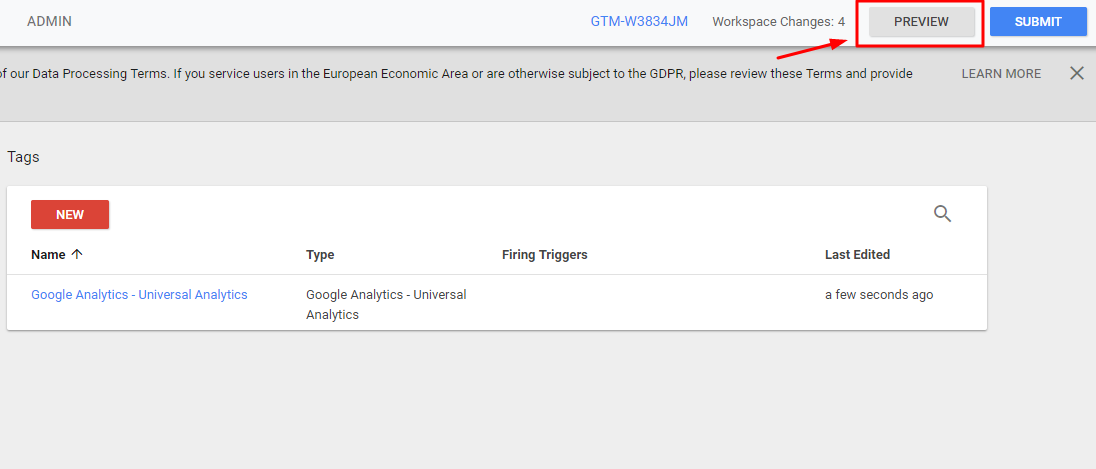Sort by the Name column header
1096x469 pixels.
[x=48, y=254]
